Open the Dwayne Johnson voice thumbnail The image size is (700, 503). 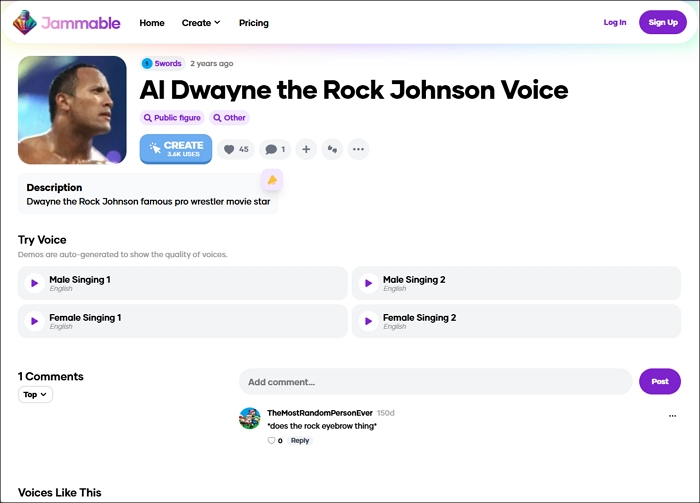[x=72, y=110]
